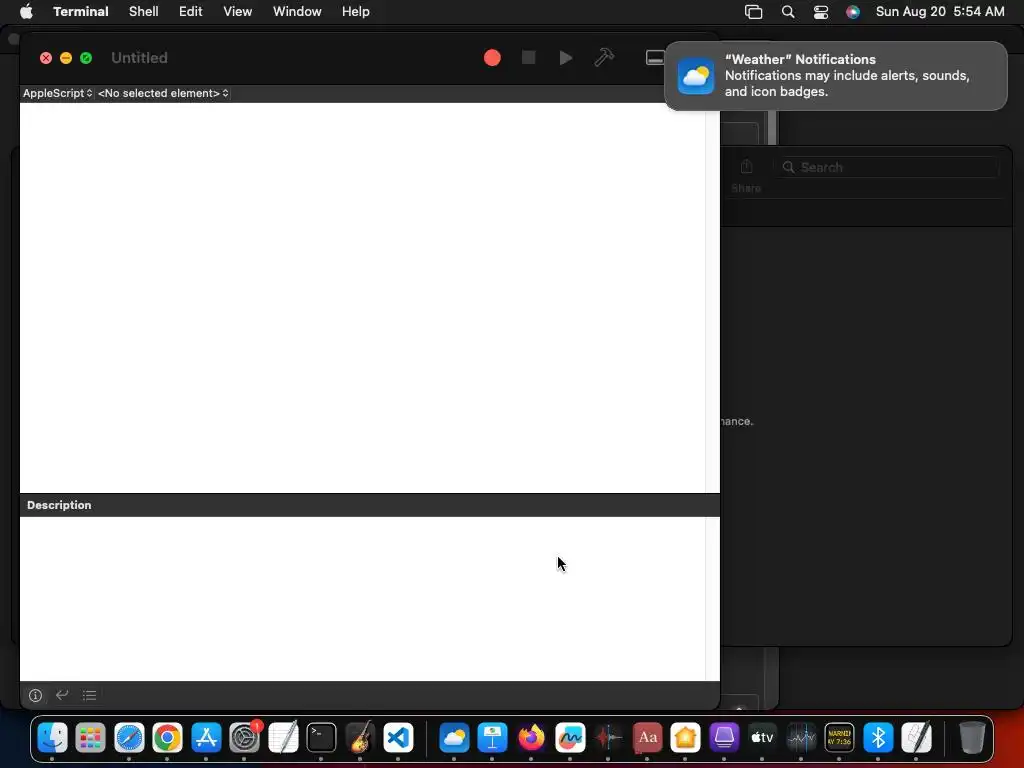Image resolution: width=1024 pixels, height=768 pixels.
Task: Open the Window menu
Action: point(297,11)
